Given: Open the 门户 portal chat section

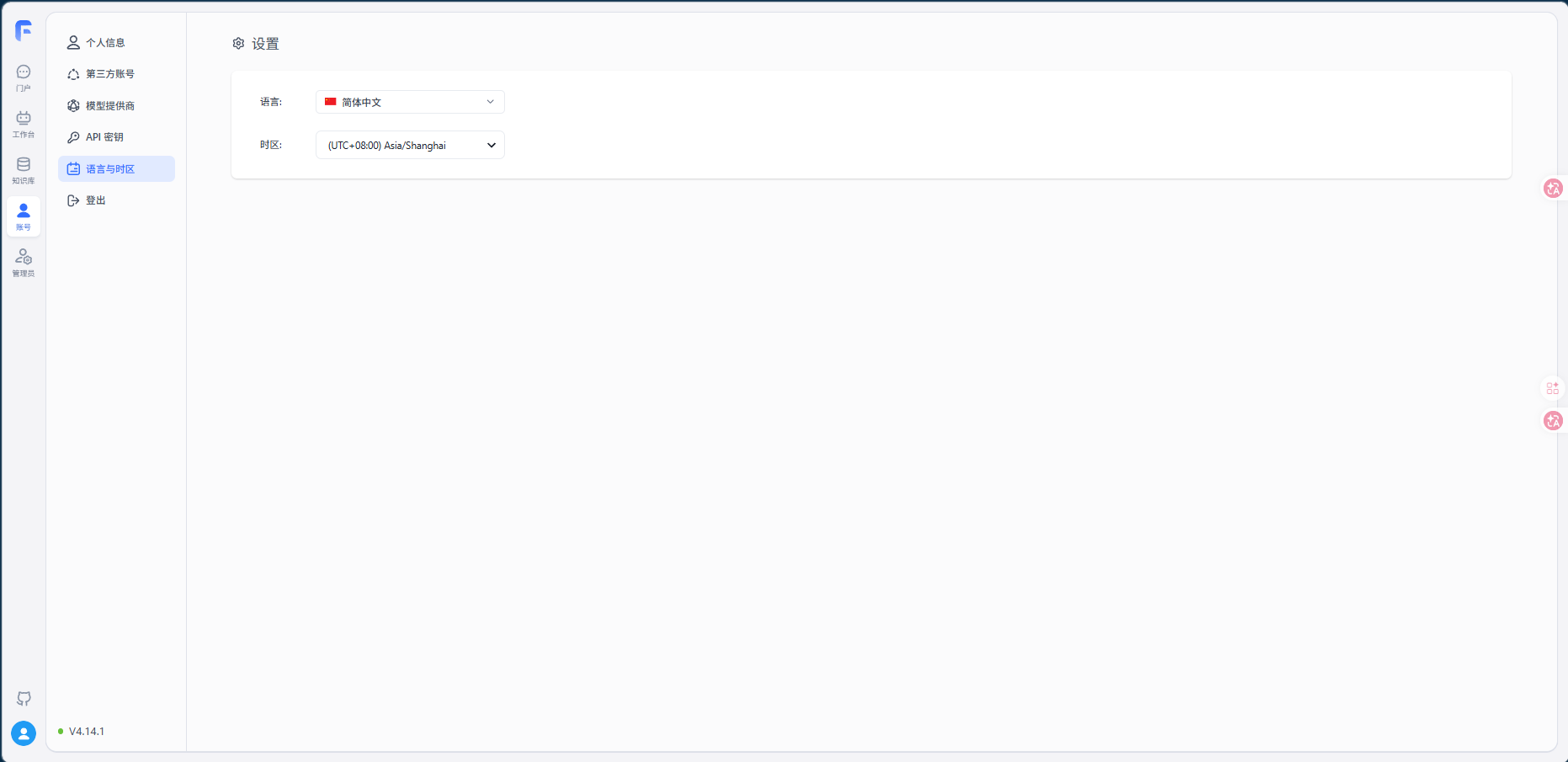Looking at the screenshot, I should click(24, 77).
